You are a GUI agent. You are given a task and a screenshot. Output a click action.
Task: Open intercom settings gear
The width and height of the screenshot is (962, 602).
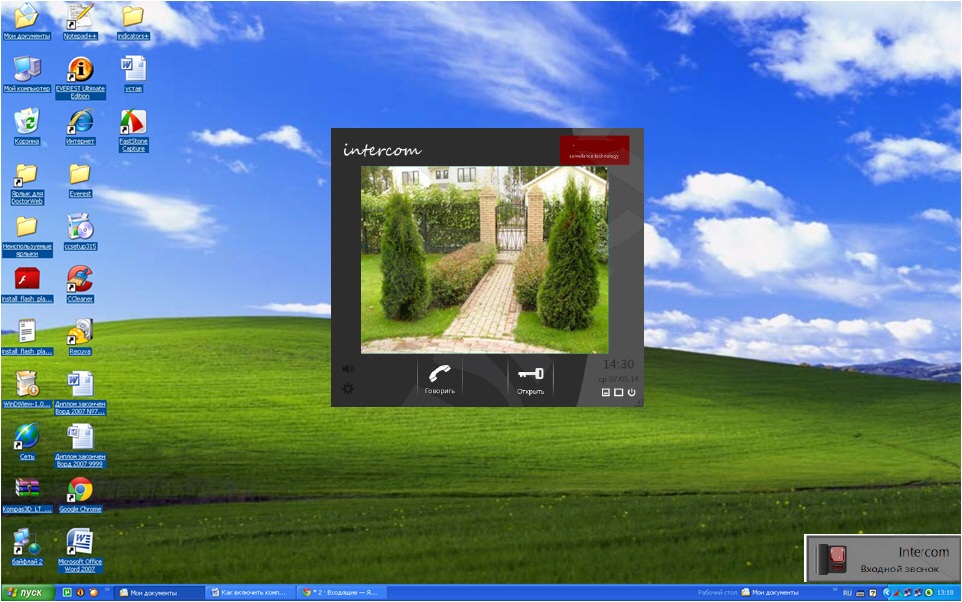[x=348, y=388]
